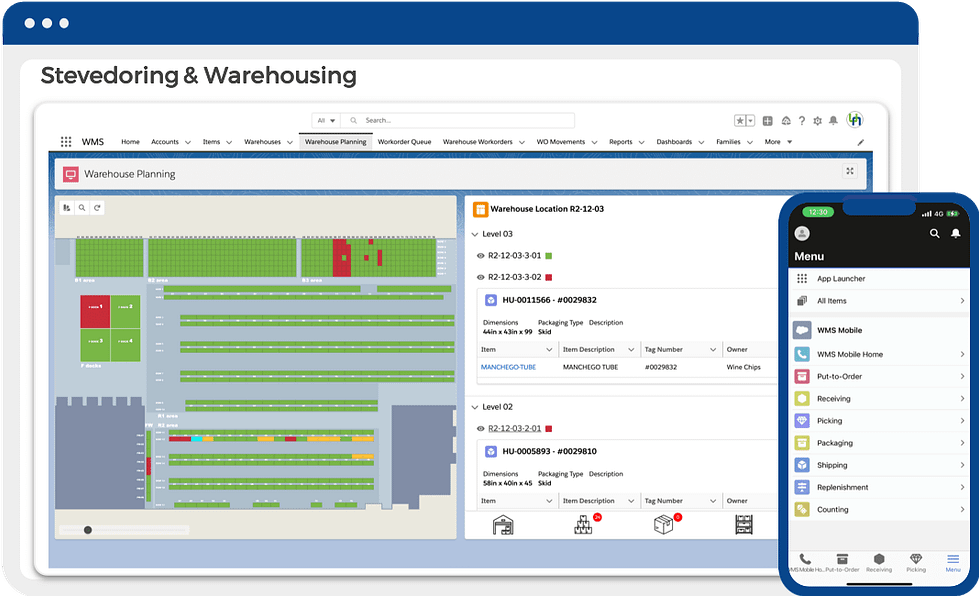
Task: Open the MANCHEGO-TUBE item link
Action: click(509, 367)
